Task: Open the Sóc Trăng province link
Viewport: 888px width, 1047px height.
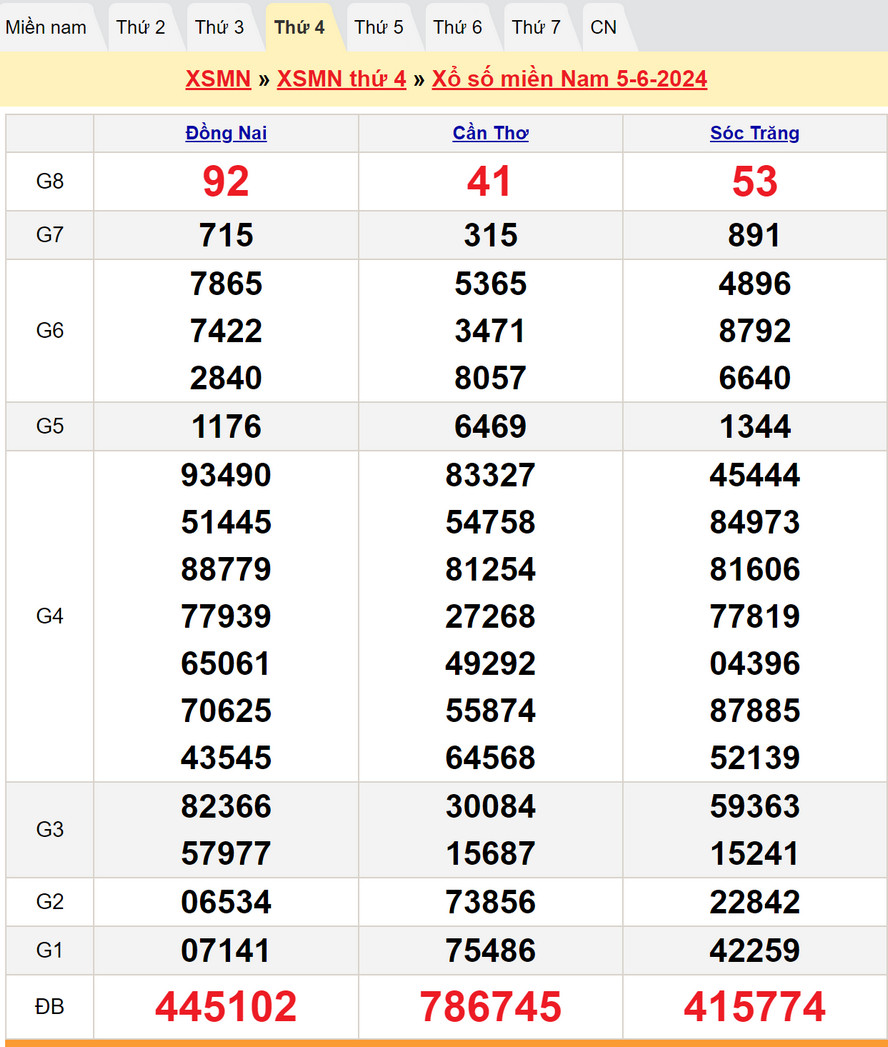Action: [x=754, y=133]
